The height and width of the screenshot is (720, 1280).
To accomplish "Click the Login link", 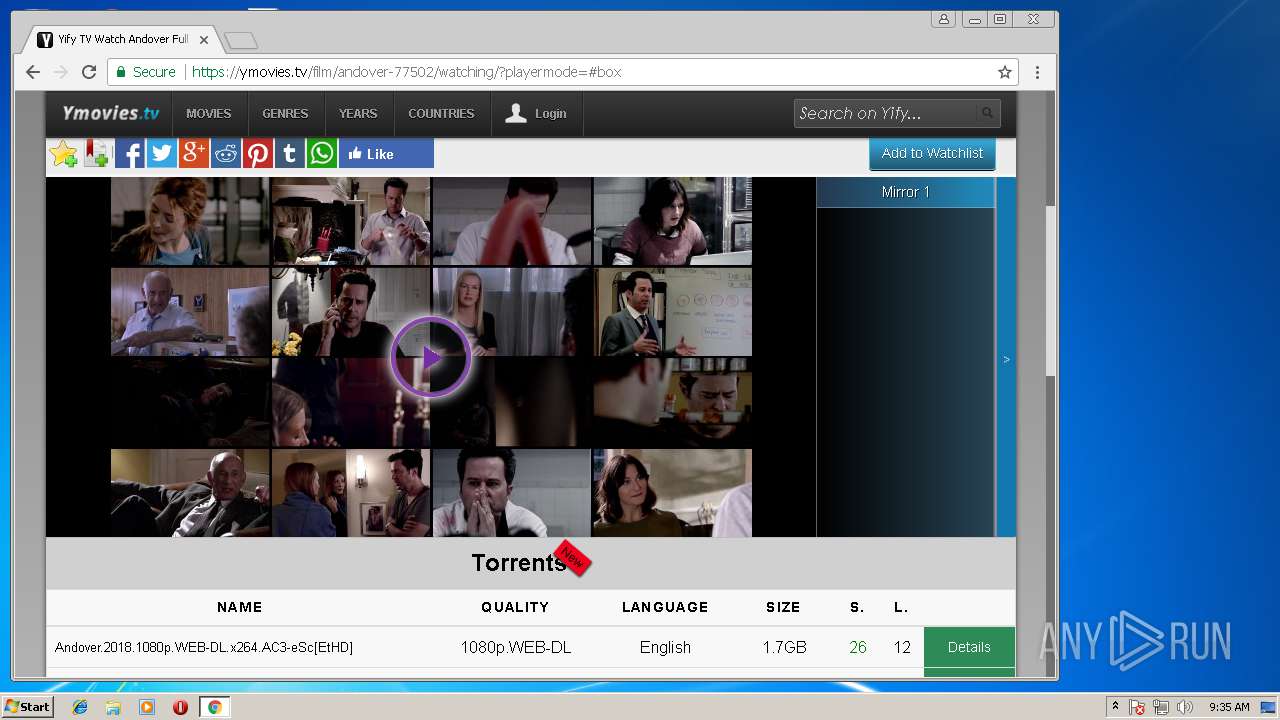I will pyautogui.click(x=536, y=113).
